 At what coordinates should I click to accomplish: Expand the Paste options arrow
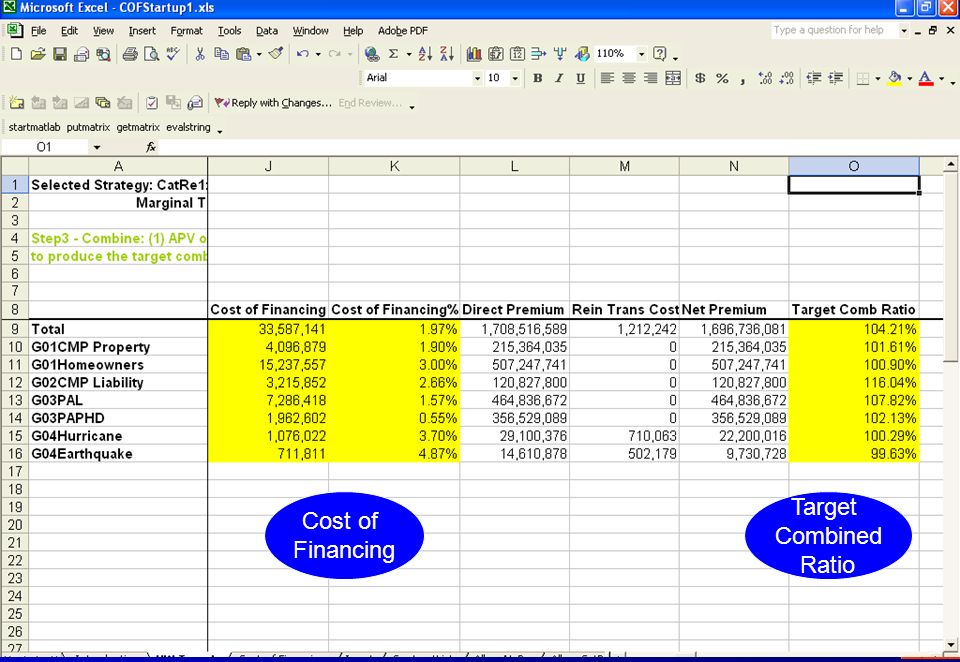(259, 54)
